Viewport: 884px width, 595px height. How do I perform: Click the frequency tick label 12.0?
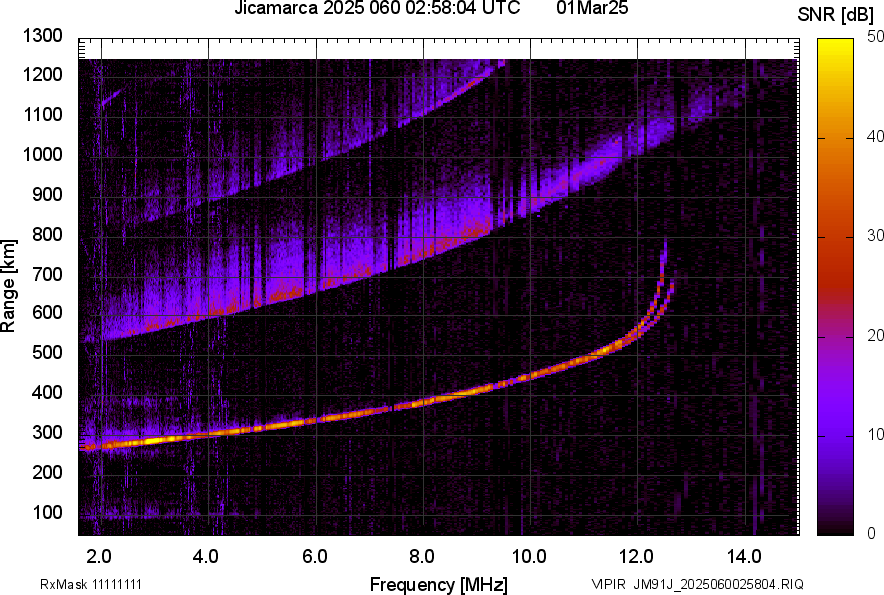click(x=636, y=557)
